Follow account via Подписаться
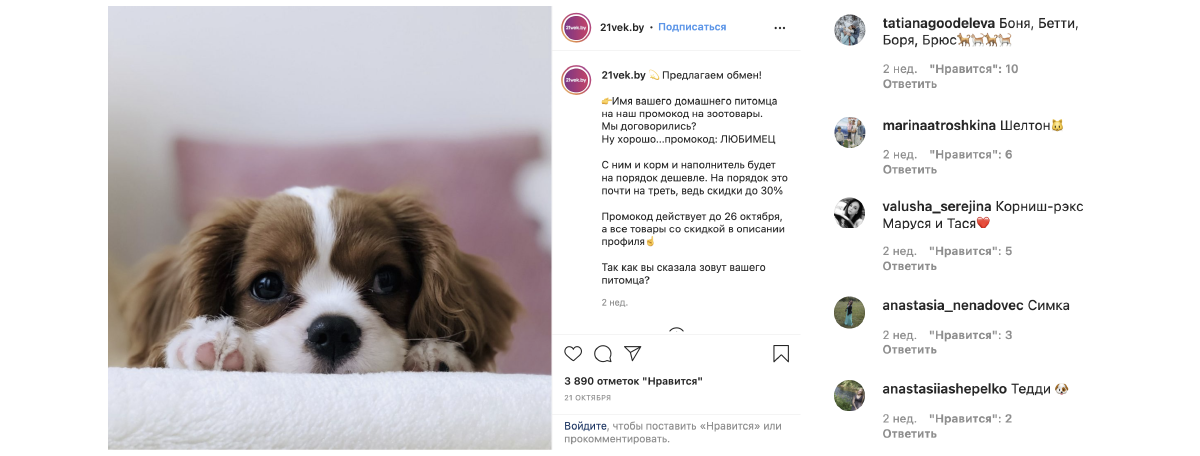 click(x=692, y=27)
